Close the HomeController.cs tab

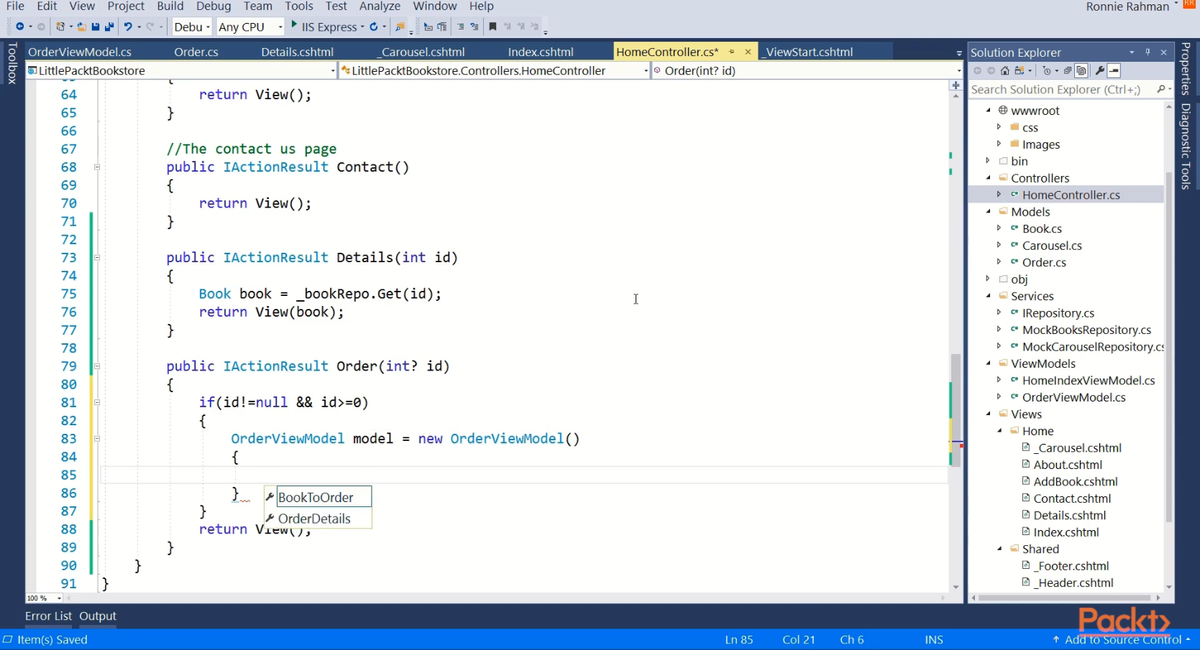point(748,52)
